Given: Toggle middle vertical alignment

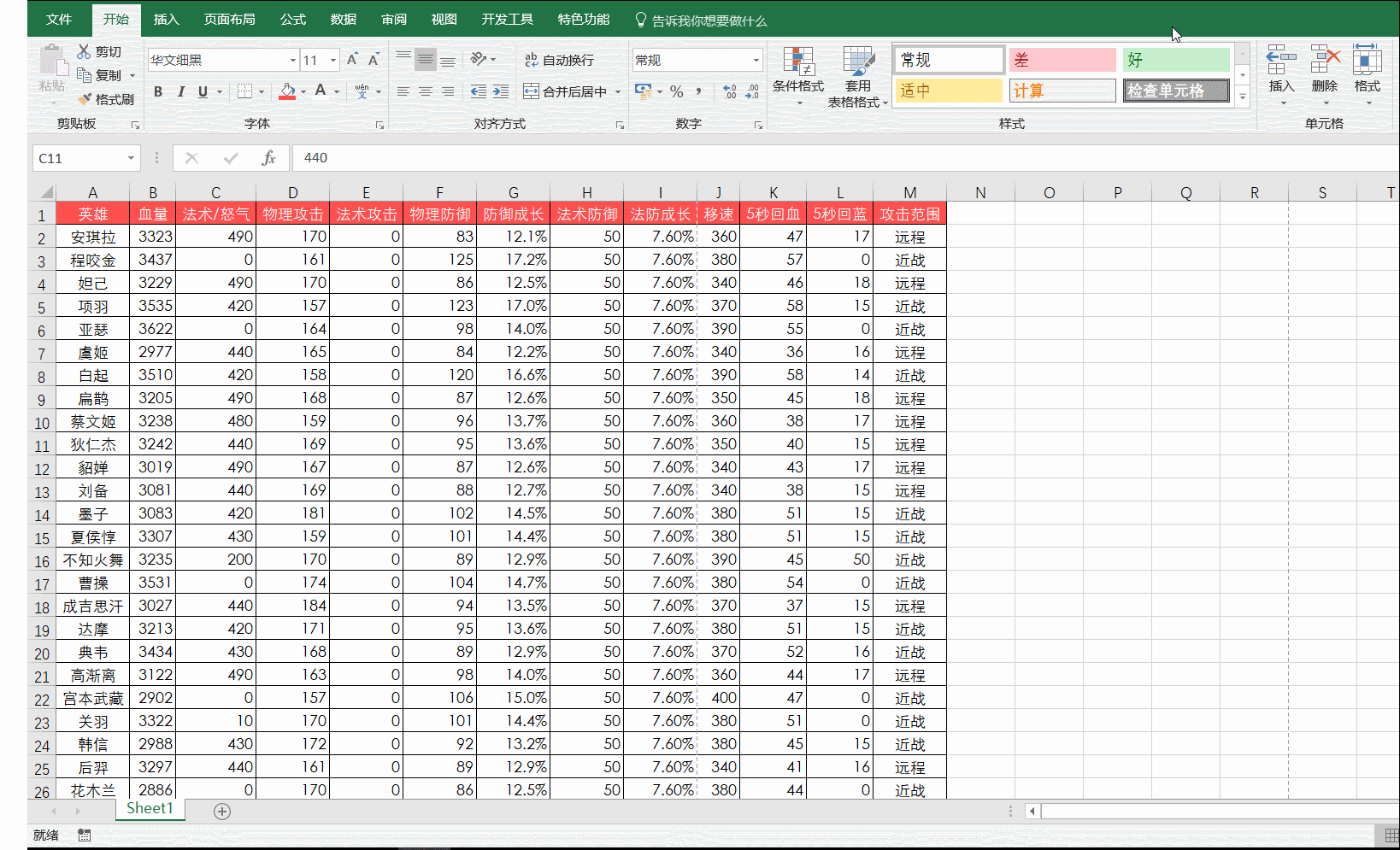Looking at the screenshot, I should (425, 59).
